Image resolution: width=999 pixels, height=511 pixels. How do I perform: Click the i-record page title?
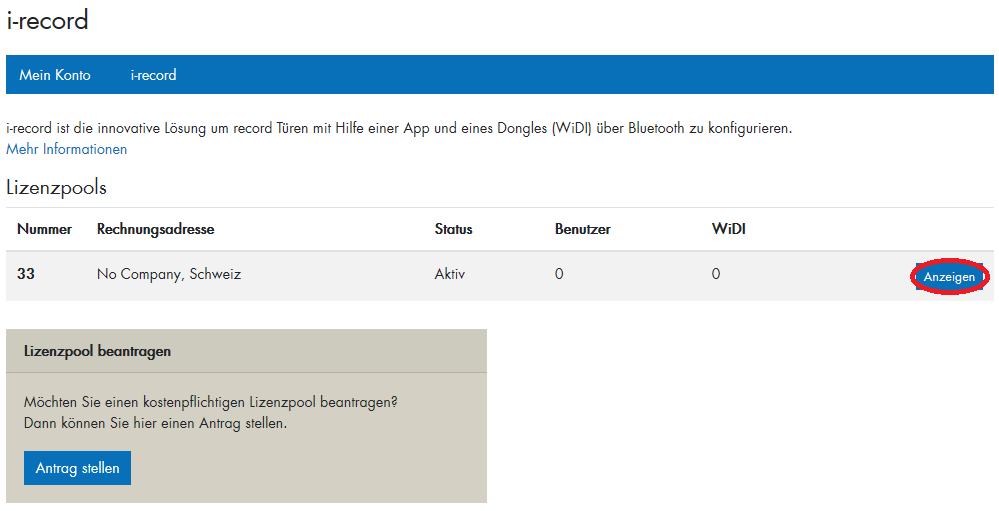coord(47,20)
